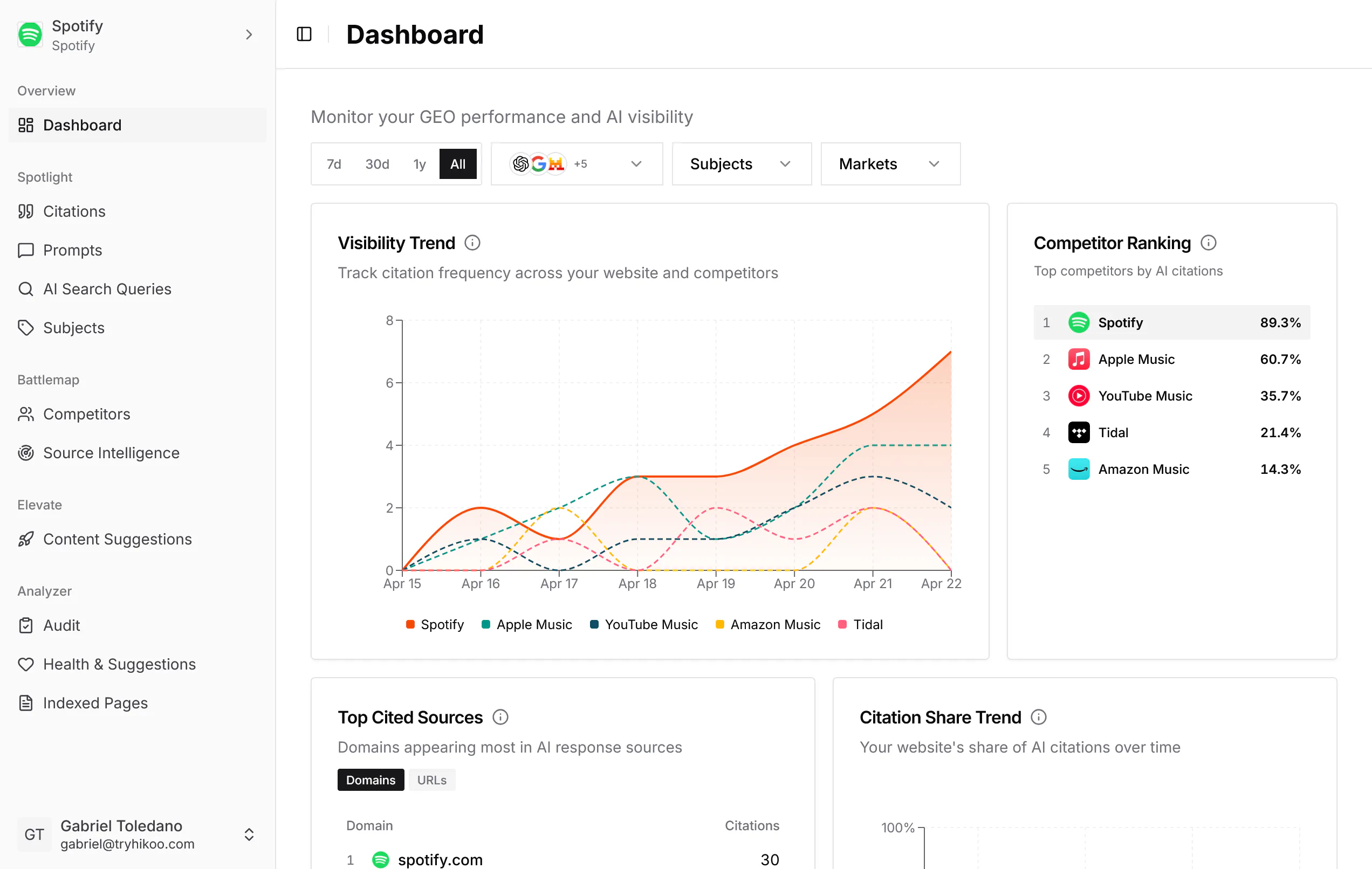
Task: Click the Citation Share Trend info icon
Action: (x=1039, y=717)
